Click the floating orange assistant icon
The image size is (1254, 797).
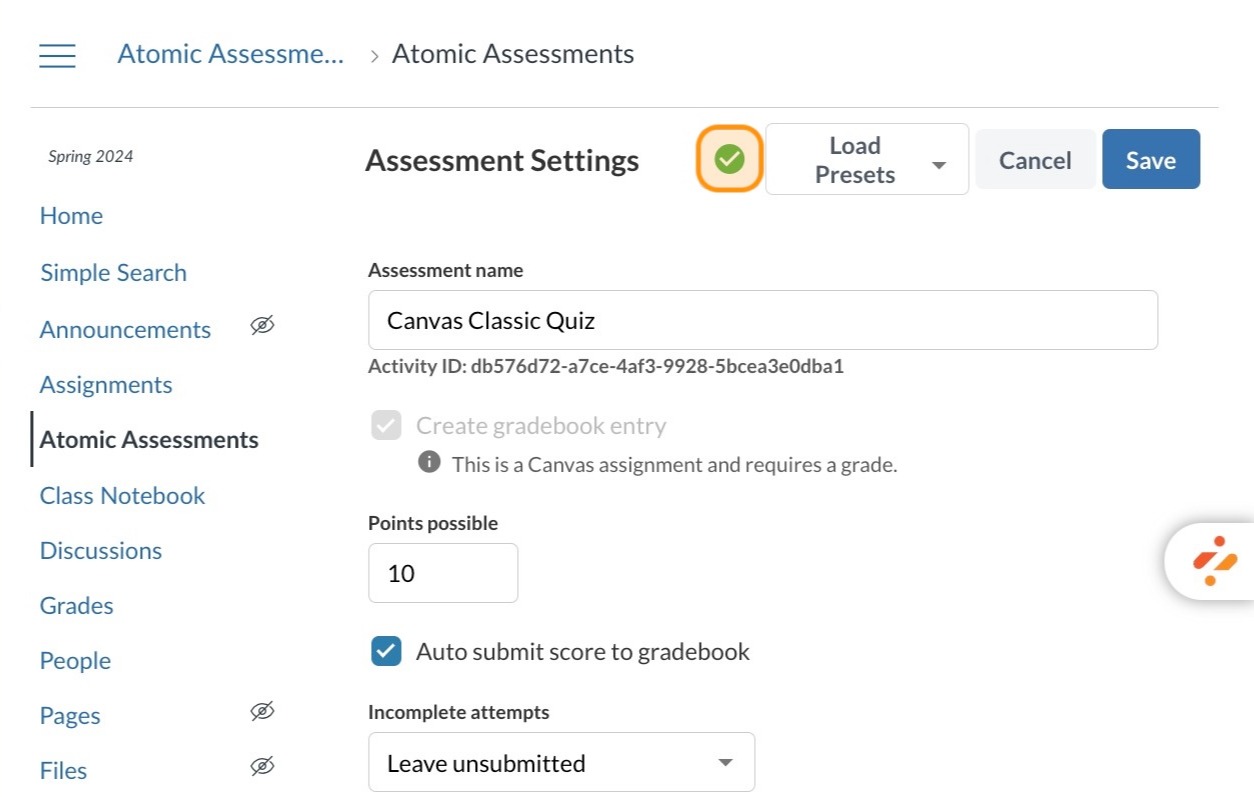[x=1214, y=561]
